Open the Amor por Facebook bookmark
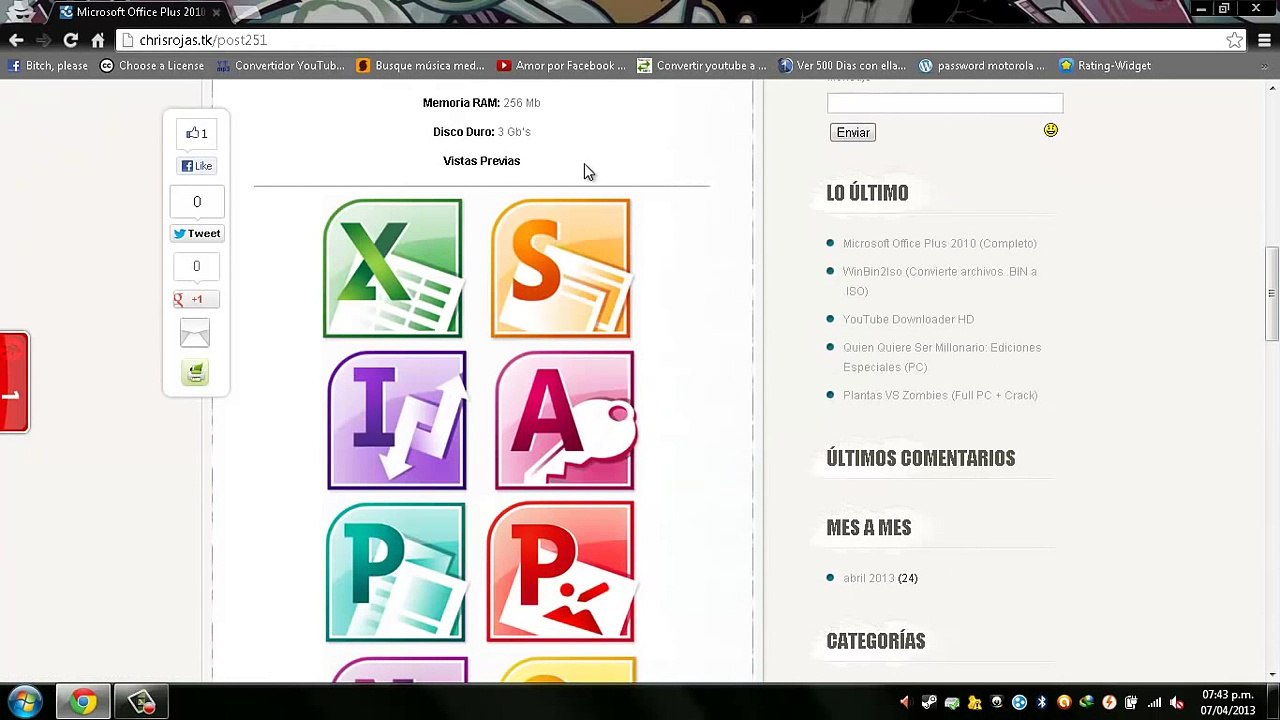Screen dimensions: 1280x720 (561, 66)
